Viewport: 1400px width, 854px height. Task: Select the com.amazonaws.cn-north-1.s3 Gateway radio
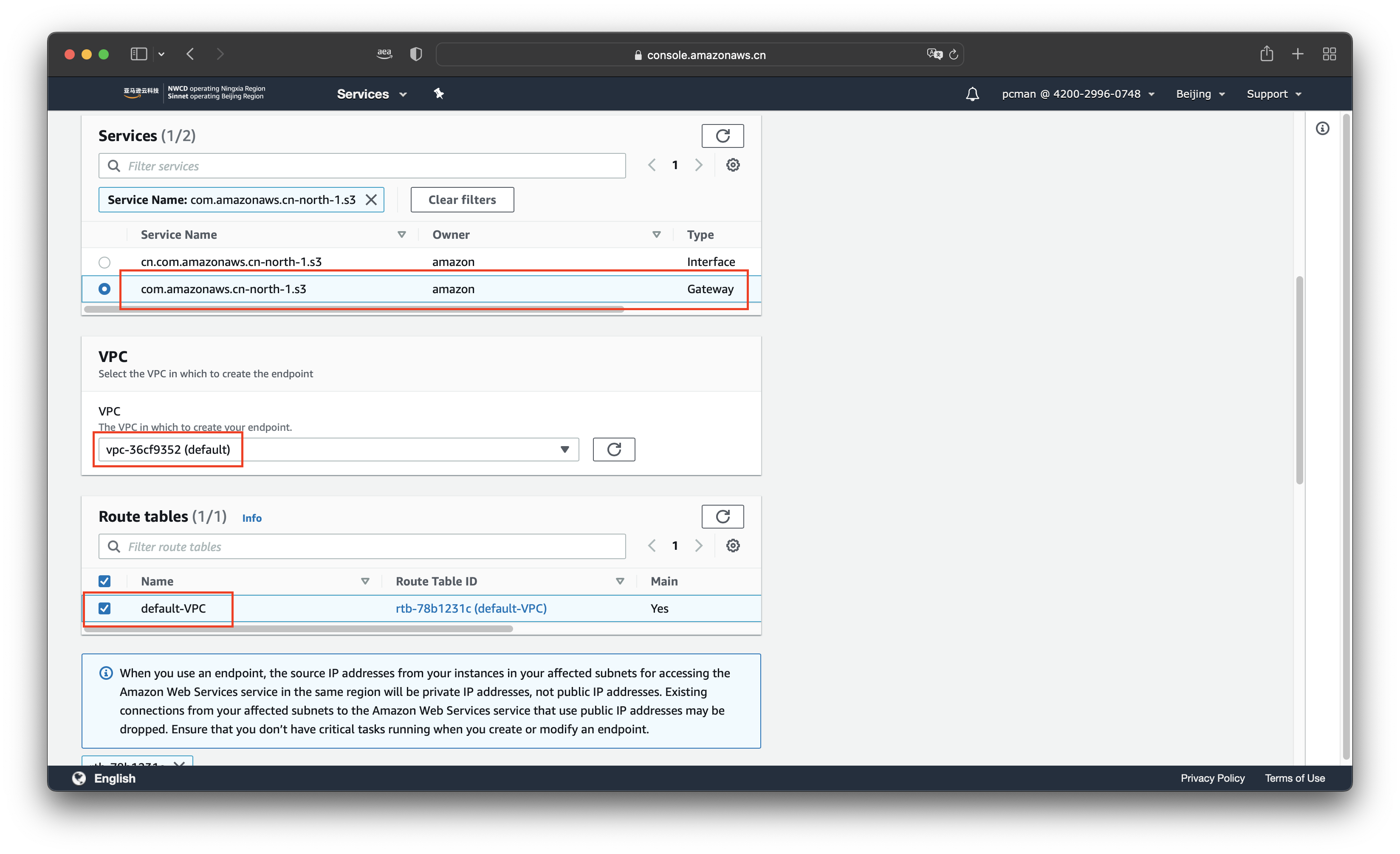click(104, 288)
